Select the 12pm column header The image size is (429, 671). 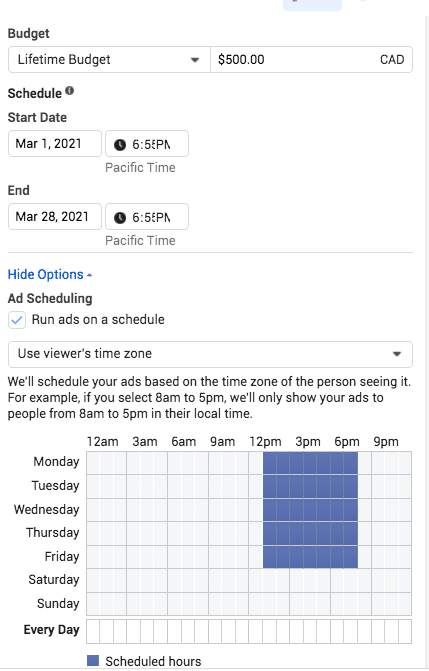(265, 442)
